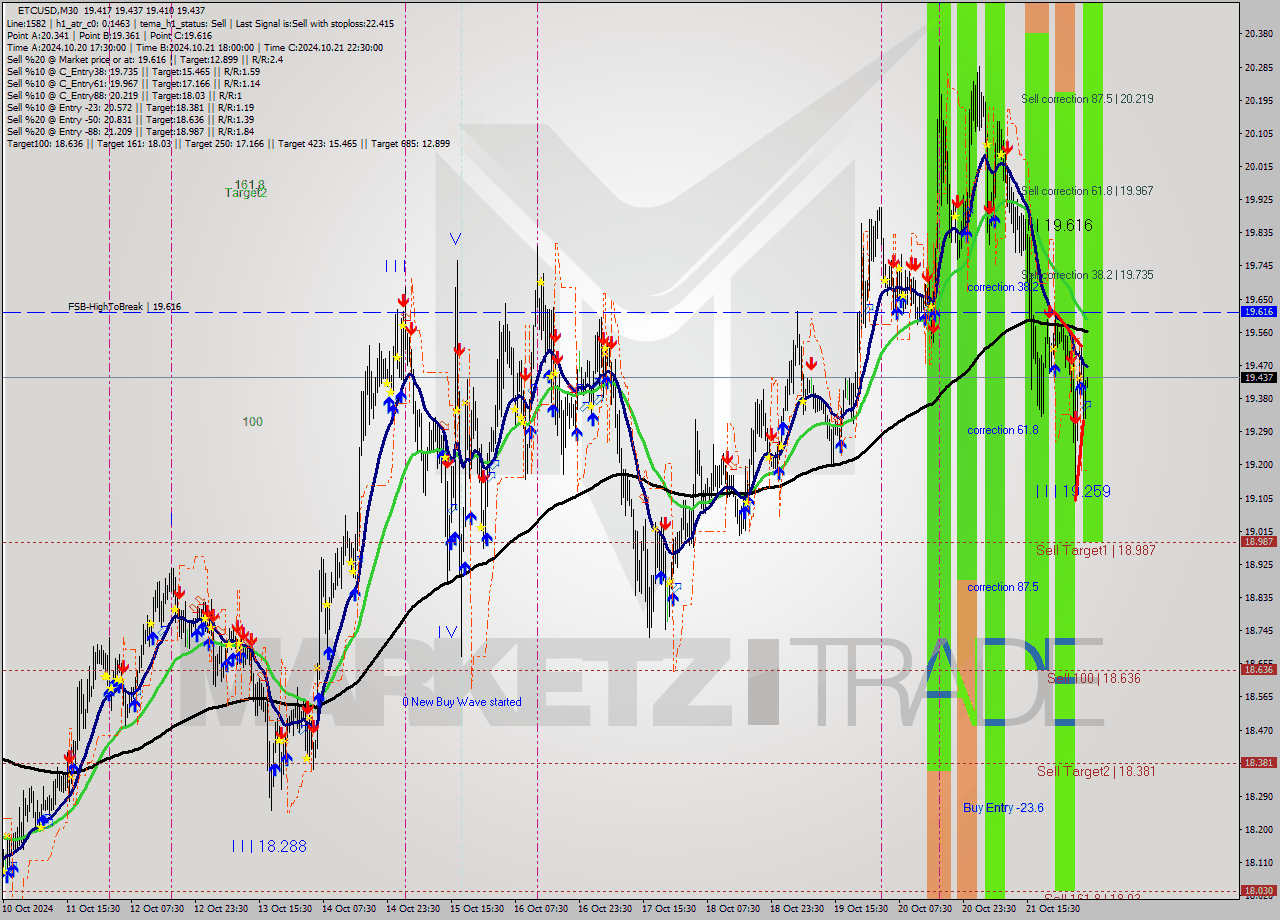
Task: Select the blue 'I V' wave label
Action: (446, 631)
